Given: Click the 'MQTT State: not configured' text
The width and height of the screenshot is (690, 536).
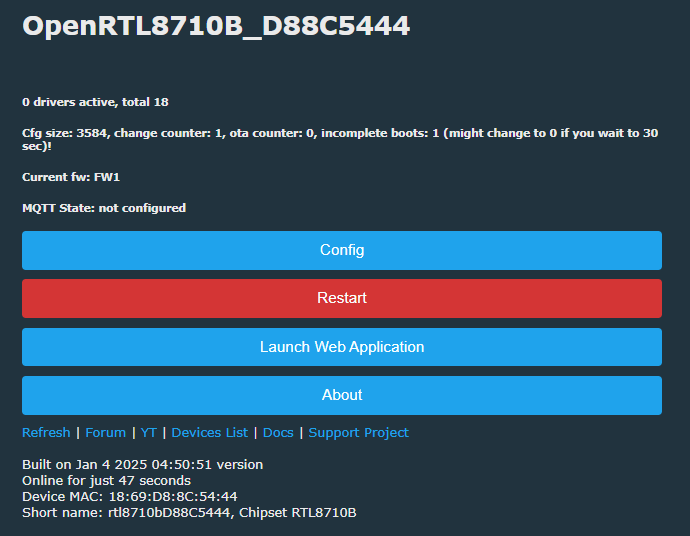Looking at the screenshot, I should click(x=104, y=208).
